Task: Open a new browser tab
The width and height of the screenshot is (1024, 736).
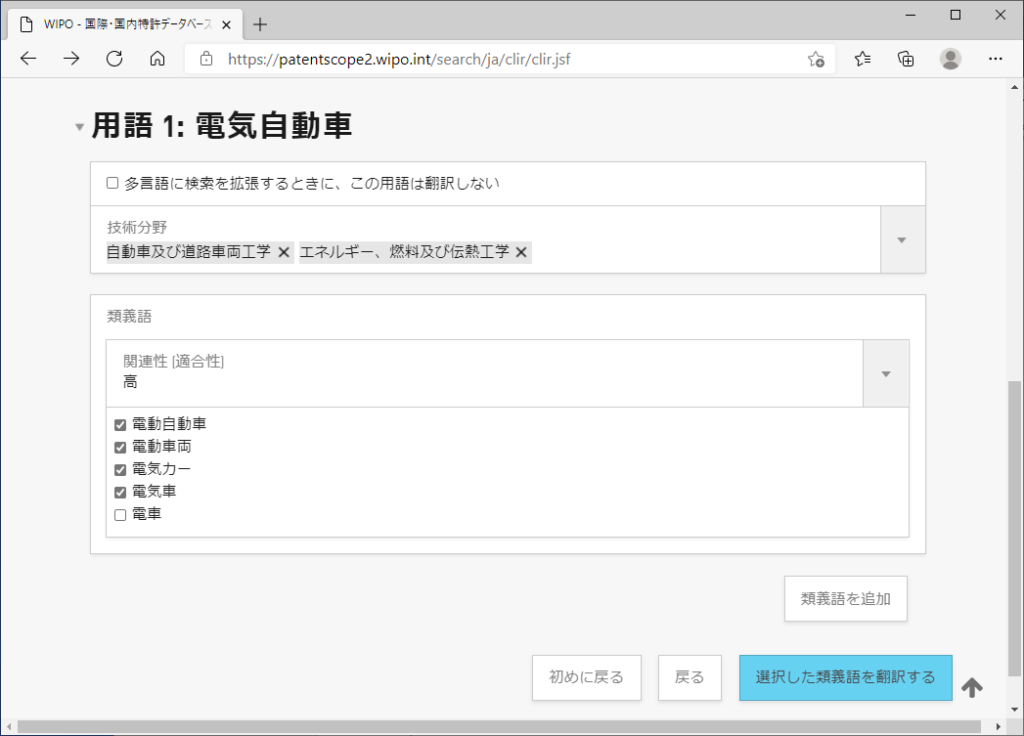Action: (x=260, y=24)
